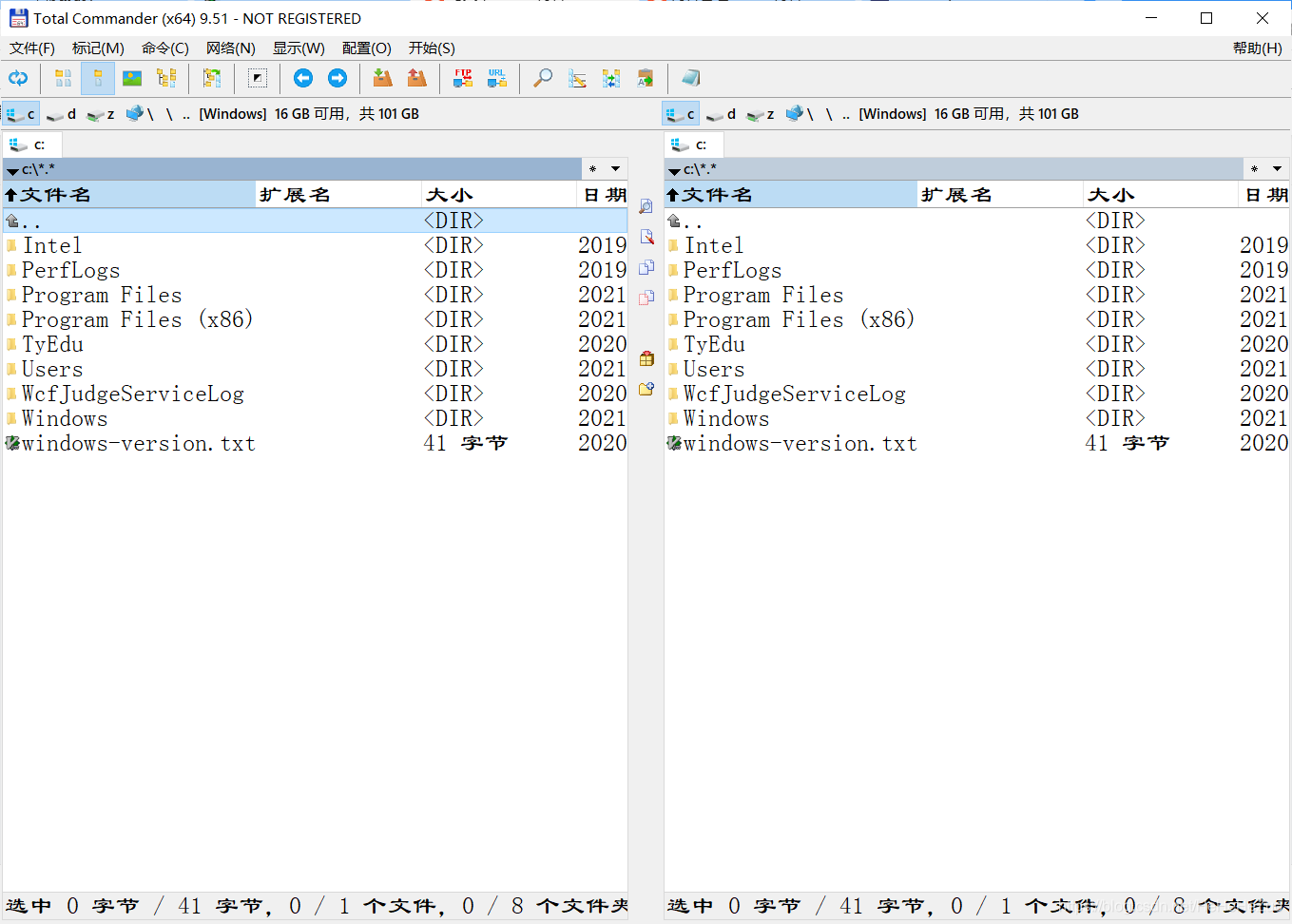Open left panel directory hotlist asterisk button

click(x=593, y=169)
